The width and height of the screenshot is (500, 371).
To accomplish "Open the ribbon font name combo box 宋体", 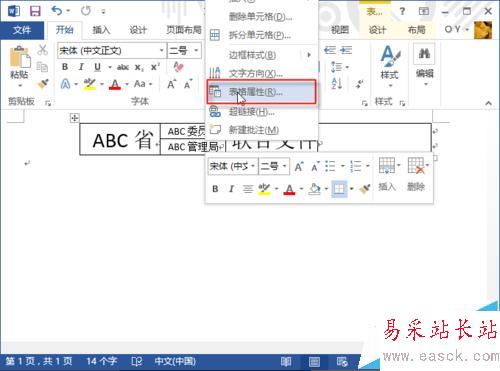I will tap(112, 51).
